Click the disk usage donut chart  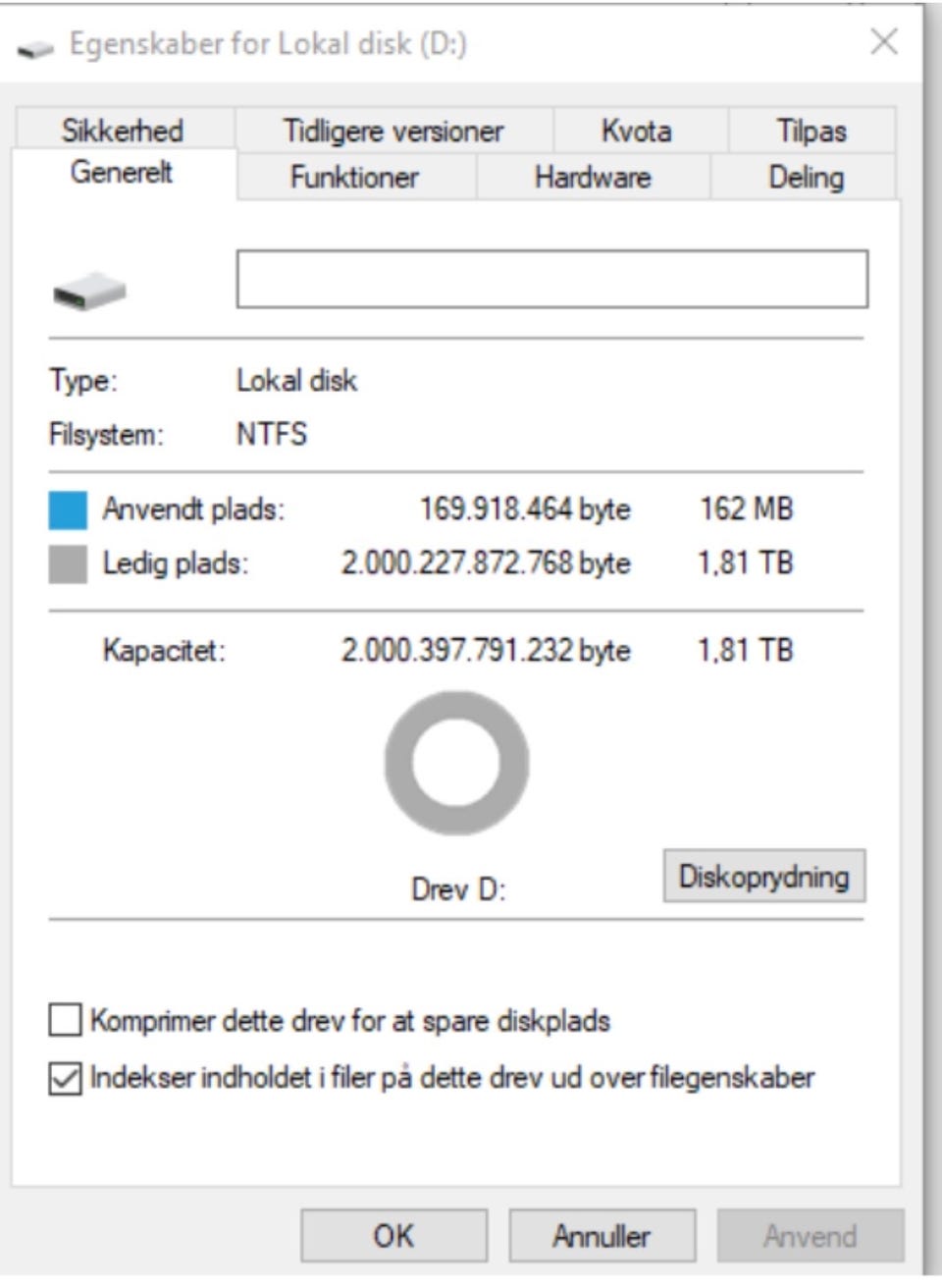tap(456, 763)
